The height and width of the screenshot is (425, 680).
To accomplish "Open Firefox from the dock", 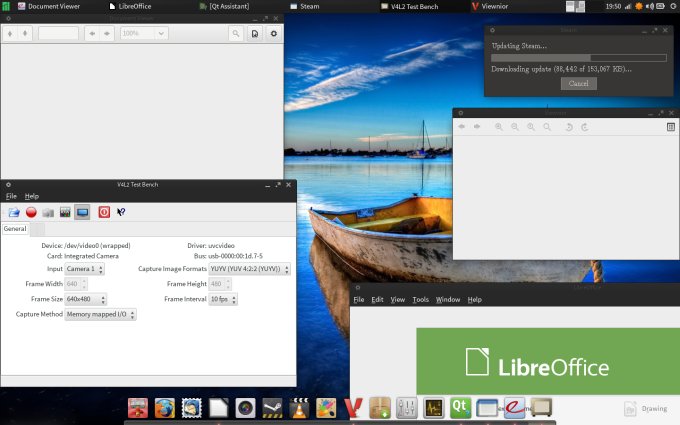I will tap(165, 408).
